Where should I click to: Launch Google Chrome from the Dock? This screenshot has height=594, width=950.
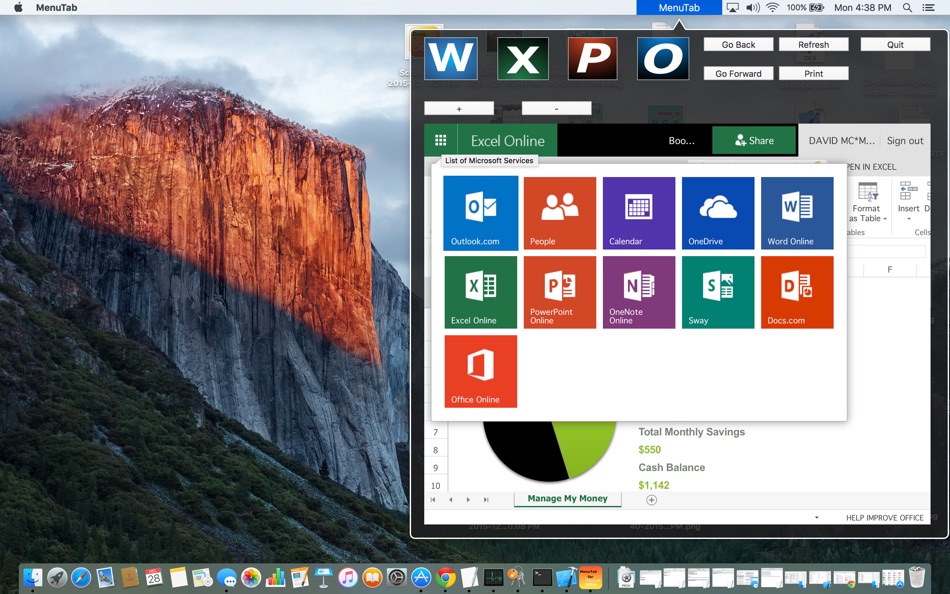[x=445, y=577]
